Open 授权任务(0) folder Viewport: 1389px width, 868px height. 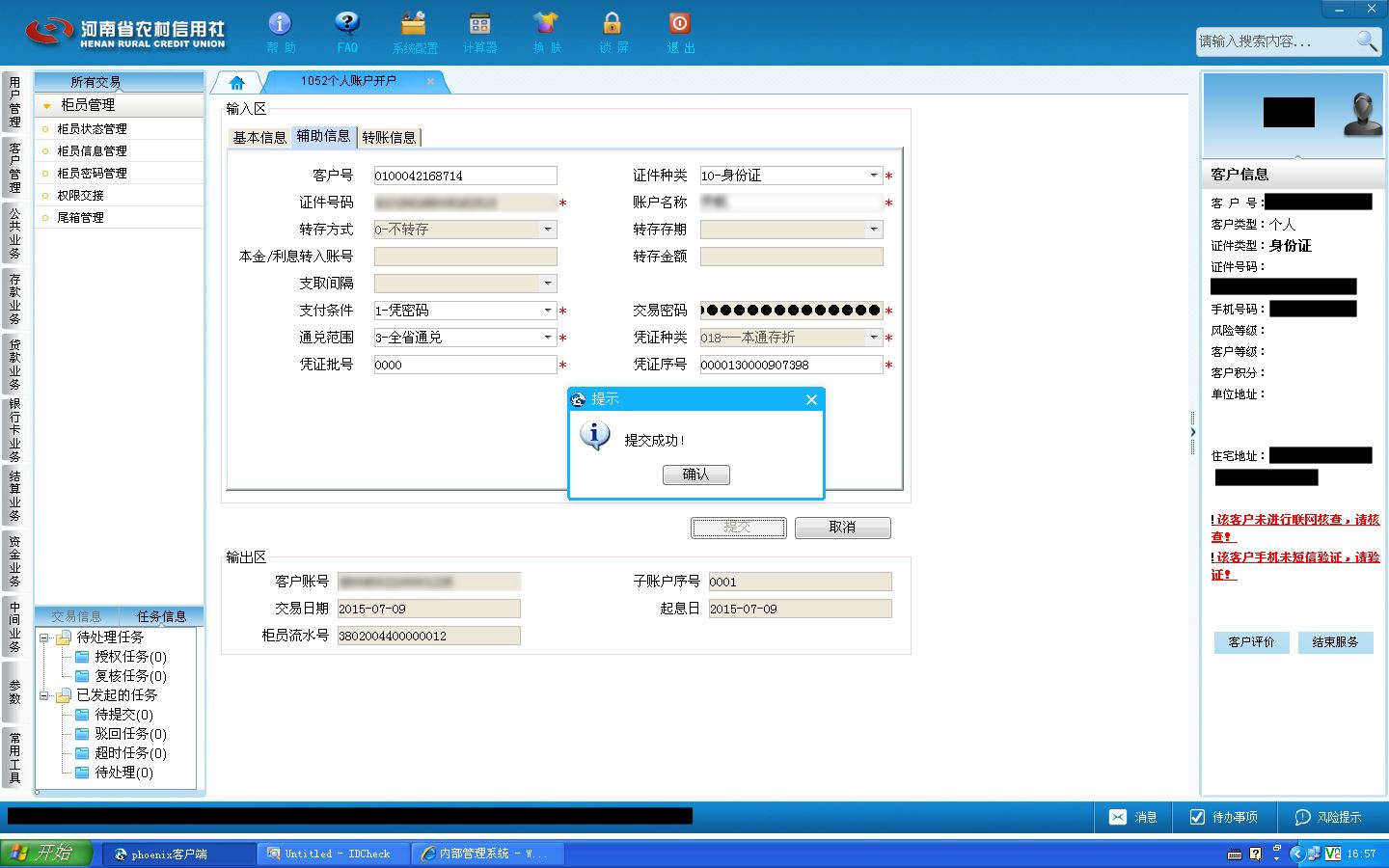[122, 657]
